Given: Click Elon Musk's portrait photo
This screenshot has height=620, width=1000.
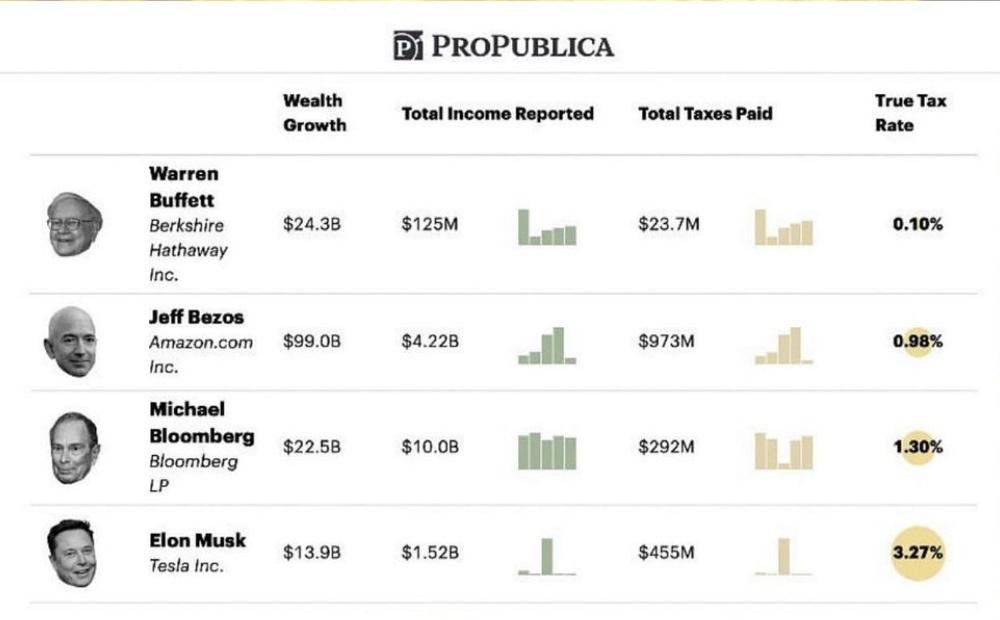Looking at the screenshot, I should [x=72, y=552].
